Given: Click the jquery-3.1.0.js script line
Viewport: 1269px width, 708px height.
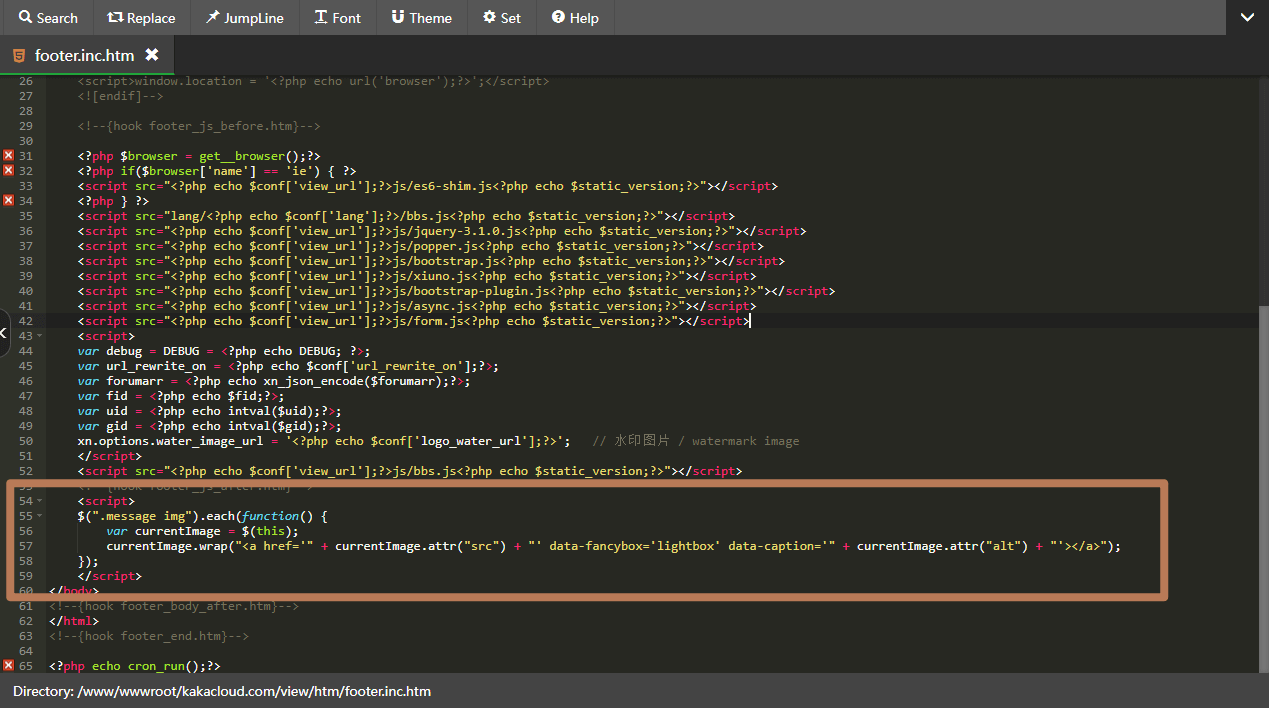Looking at the screenshot, I should (x=441, y=231).
